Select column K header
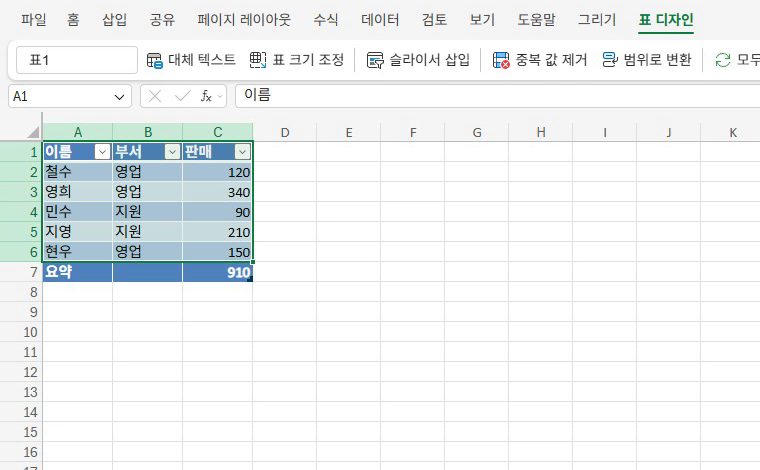This screenshot has width=760, height=470. [732, 132]
